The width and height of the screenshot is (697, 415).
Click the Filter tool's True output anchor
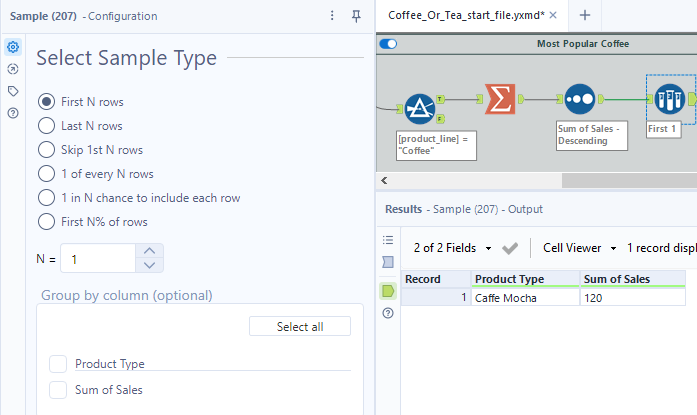pos(440,99)
